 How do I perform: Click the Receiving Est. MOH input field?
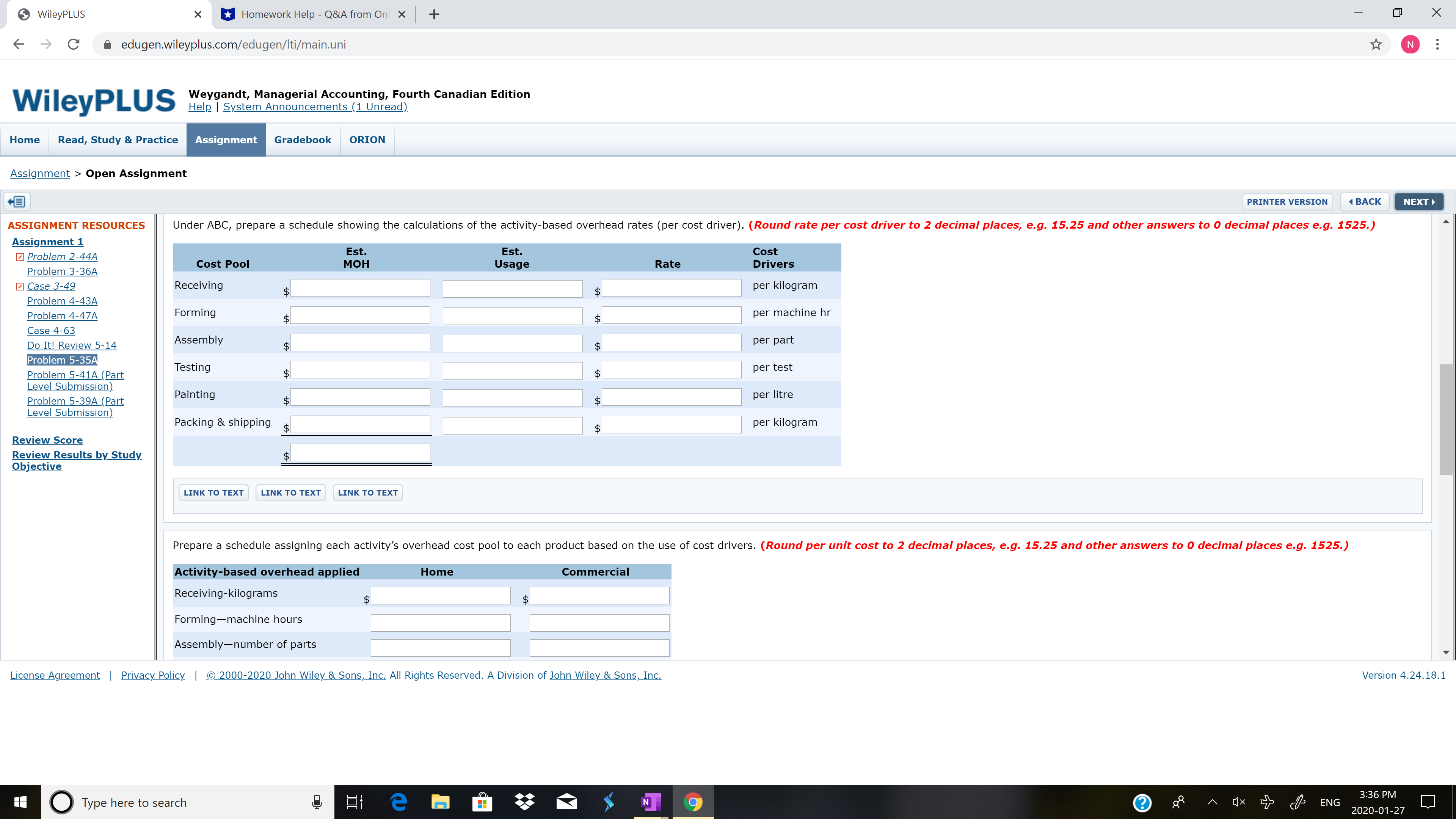click(360, 288)
